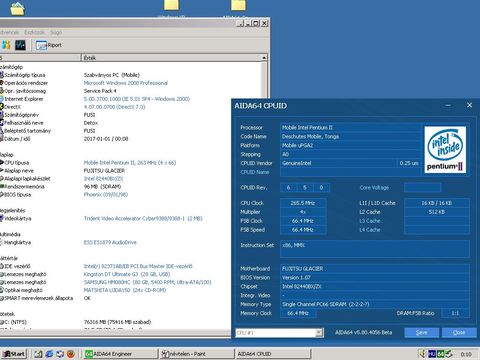Click the DRAM:FSB Ratio value 1:1
The width and height of the screenshot is (480, 360).
click(455, 313)
